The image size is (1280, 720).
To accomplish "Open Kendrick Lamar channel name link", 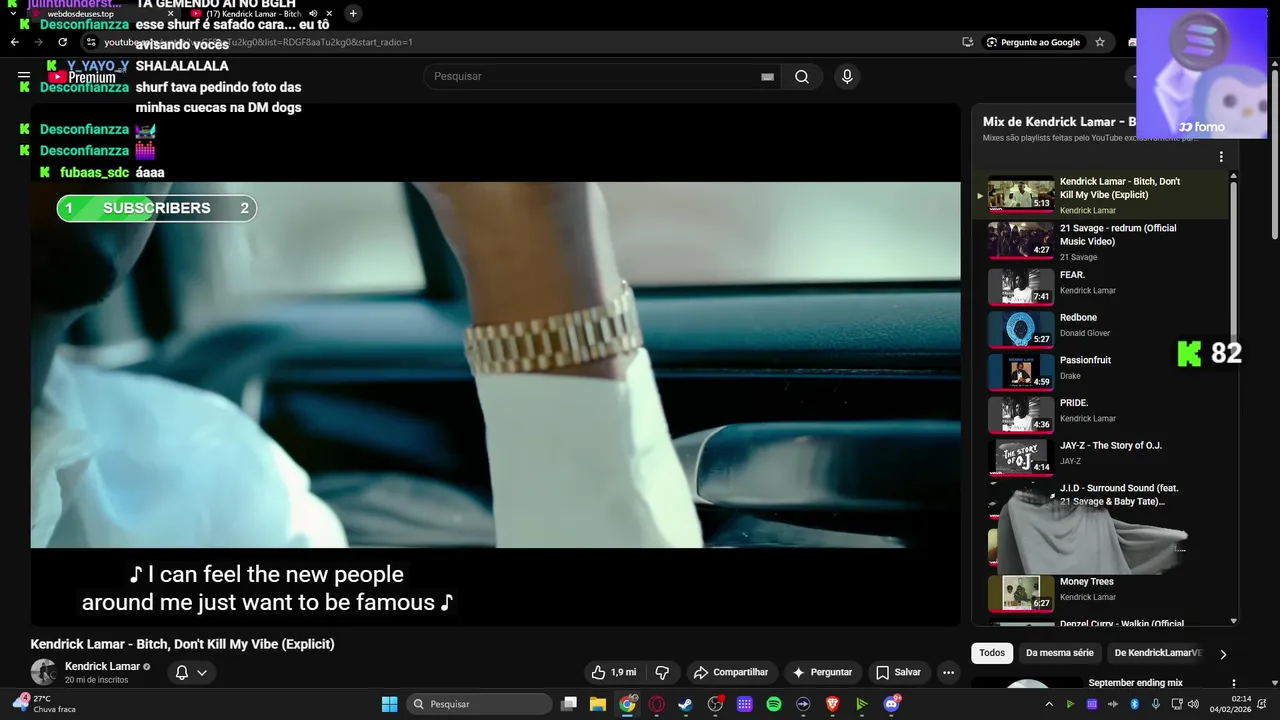I will click(x=102, y=666).
